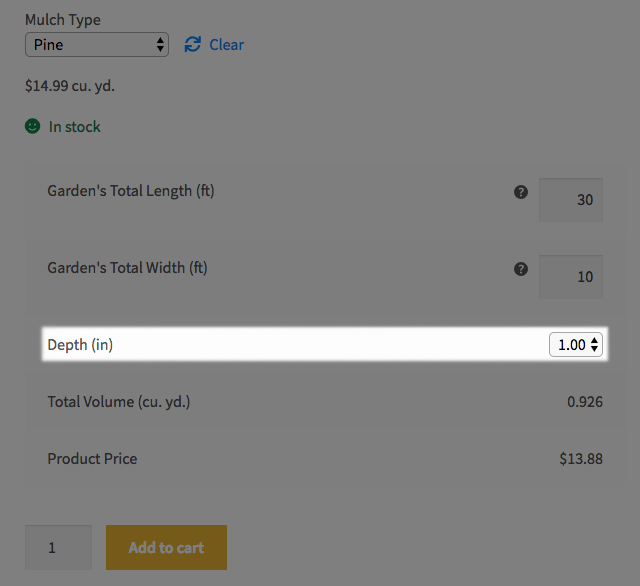Open the Depth (in) dropdown
The width and height of the screenshot is (640, 586).
(x=575, y=345)
